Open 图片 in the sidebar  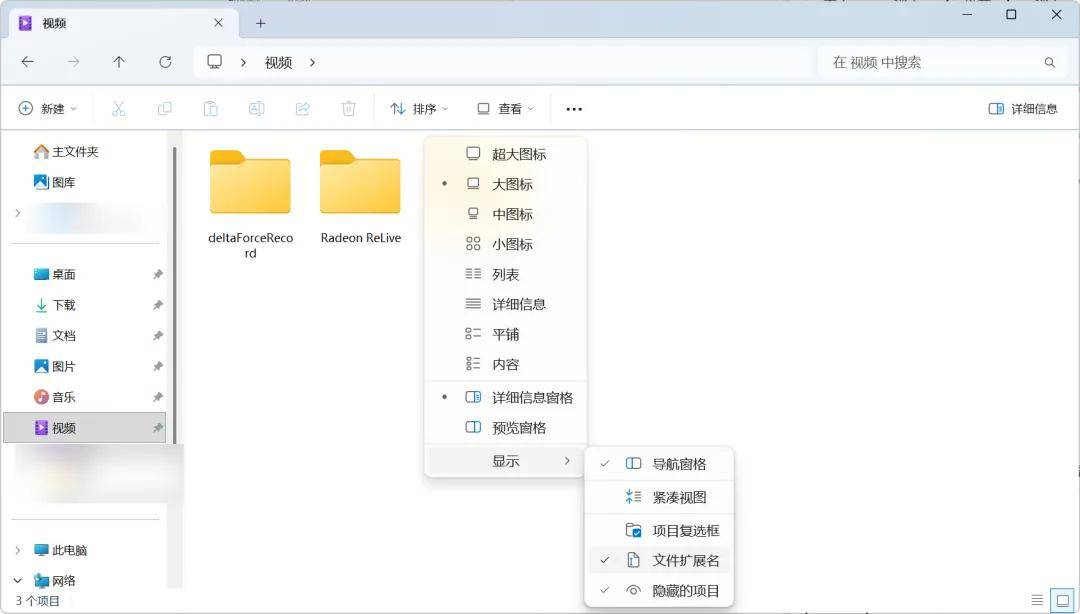pyautogui.click(x=54, y=366)
